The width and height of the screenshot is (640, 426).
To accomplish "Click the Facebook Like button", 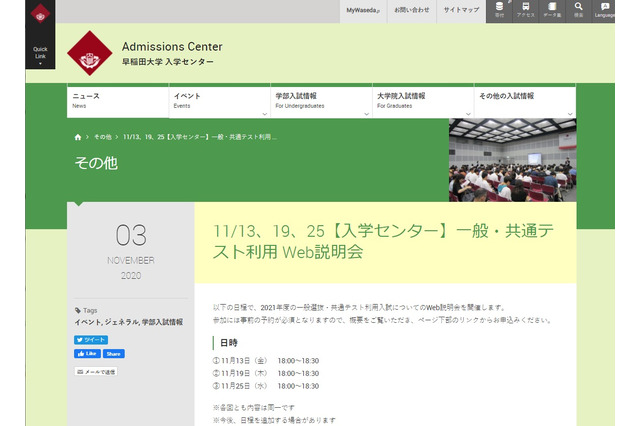I will click(x=87, y=354).
